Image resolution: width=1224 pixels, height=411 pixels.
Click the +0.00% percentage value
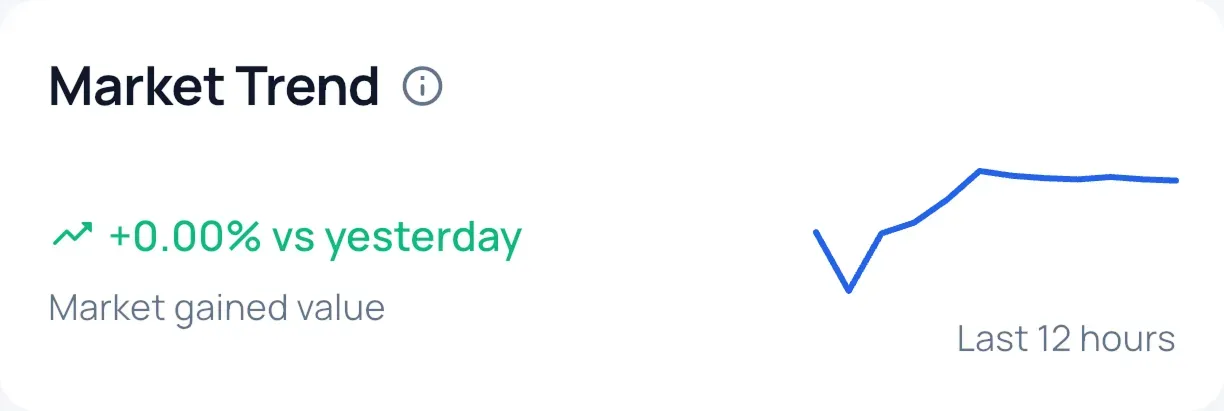(186, 238)
